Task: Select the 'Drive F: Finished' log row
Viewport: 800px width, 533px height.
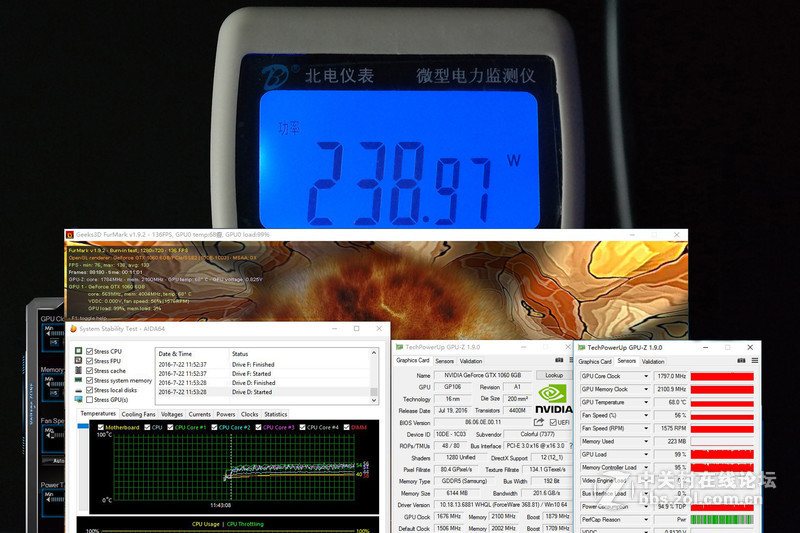Action: click(x=263, y=365)
